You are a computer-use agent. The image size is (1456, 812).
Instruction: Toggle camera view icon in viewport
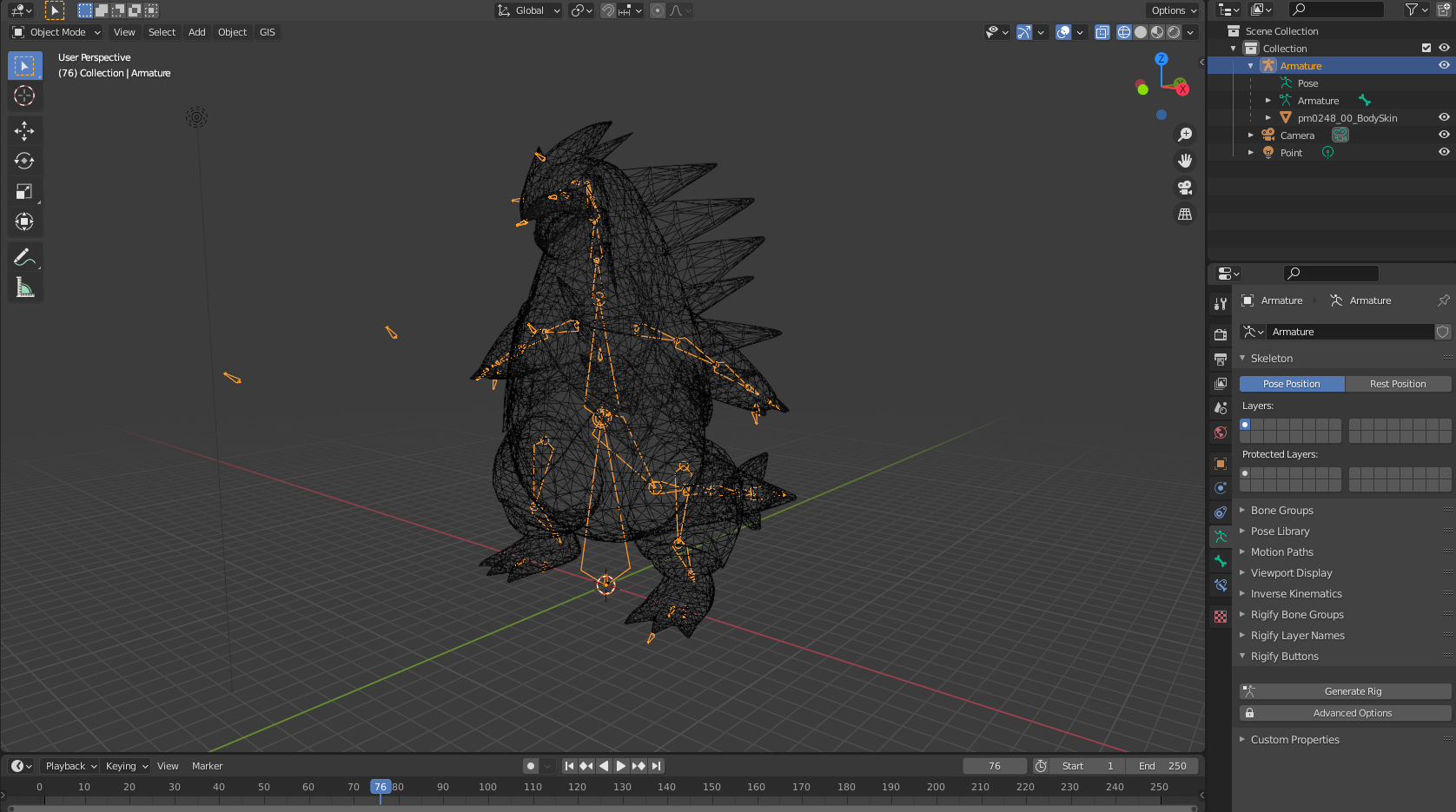tap(1185, 188)
